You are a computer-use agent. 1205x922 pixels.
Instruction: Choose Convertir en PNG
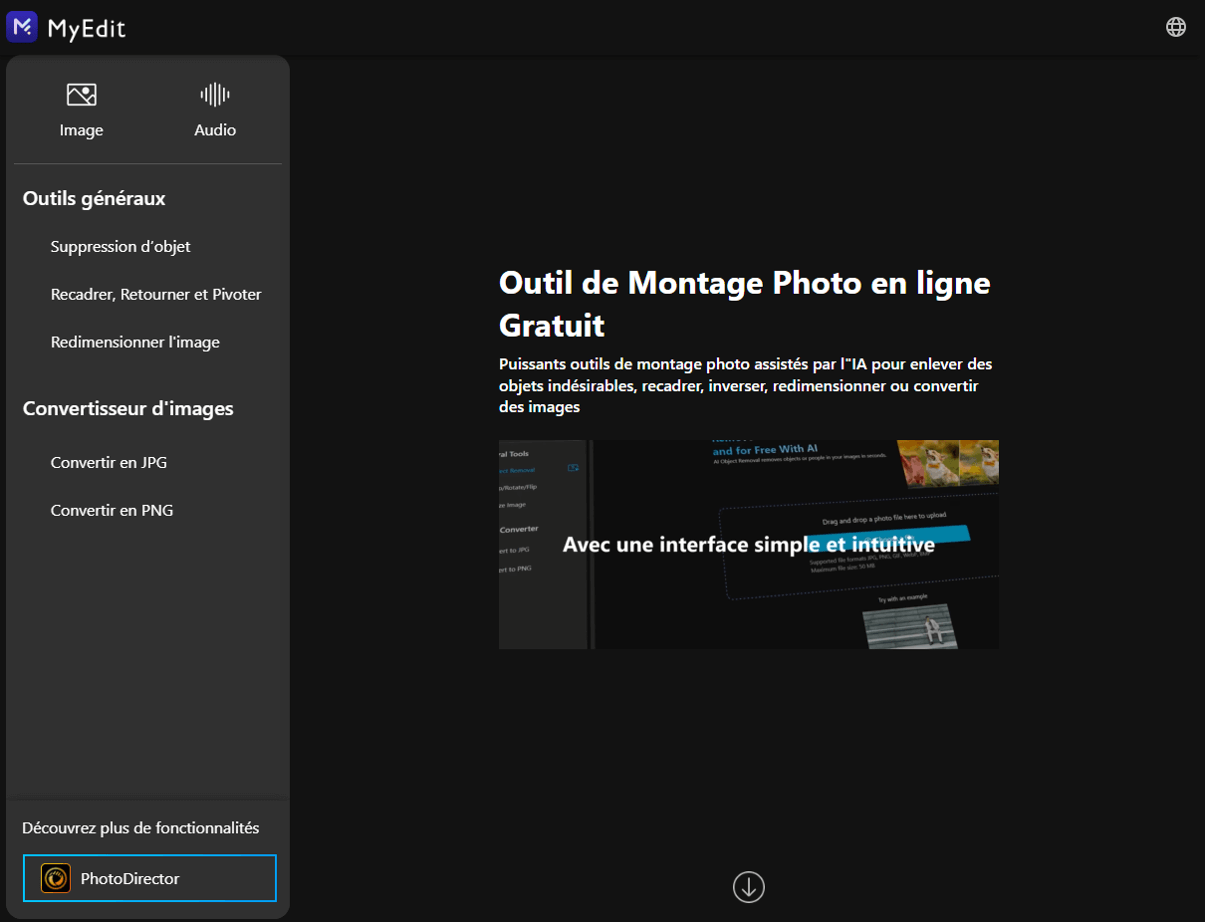coord(112,510)
